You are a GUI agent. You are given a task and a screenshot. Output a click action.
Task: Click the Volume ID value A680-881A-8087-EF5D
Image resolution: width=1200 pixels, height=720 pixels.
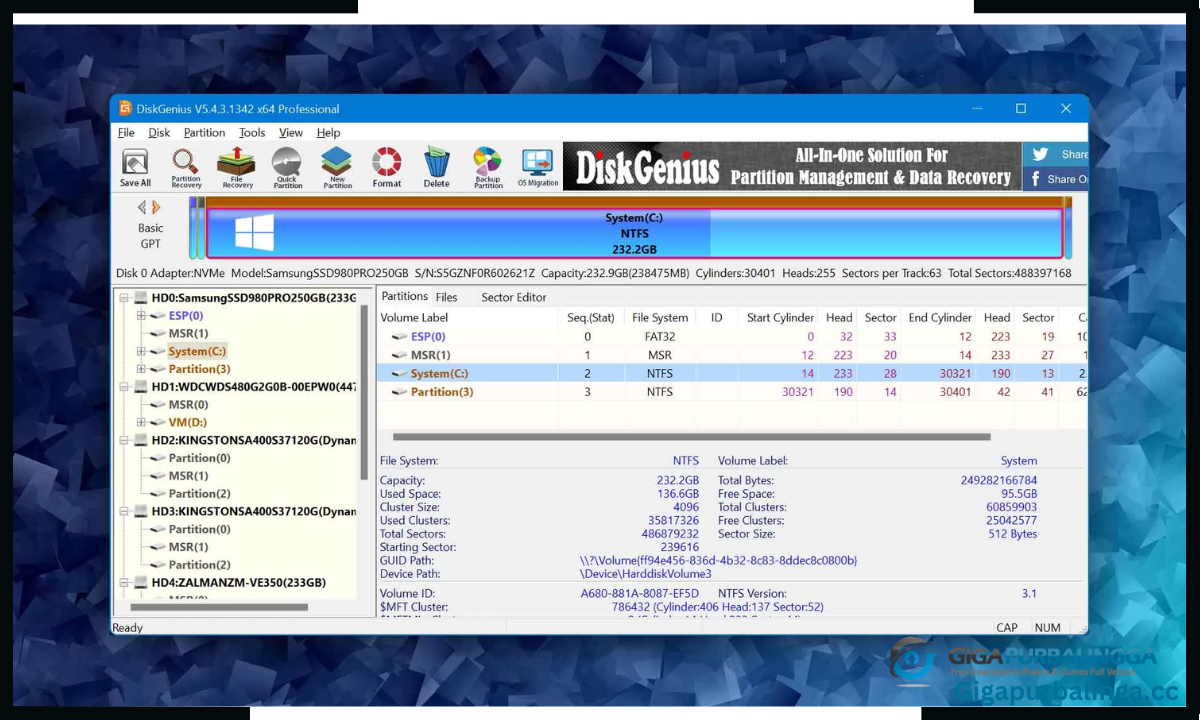(640, 594)
